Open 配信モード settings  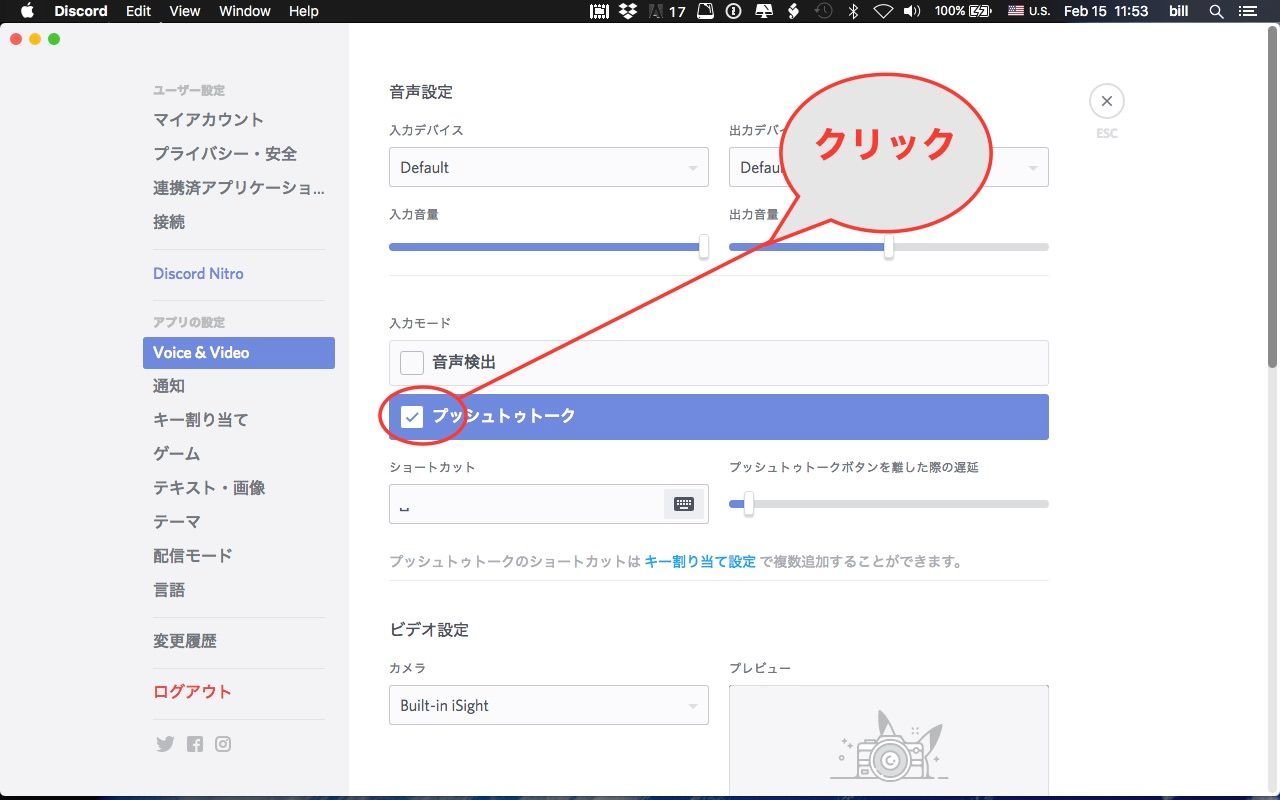point(193,556)
